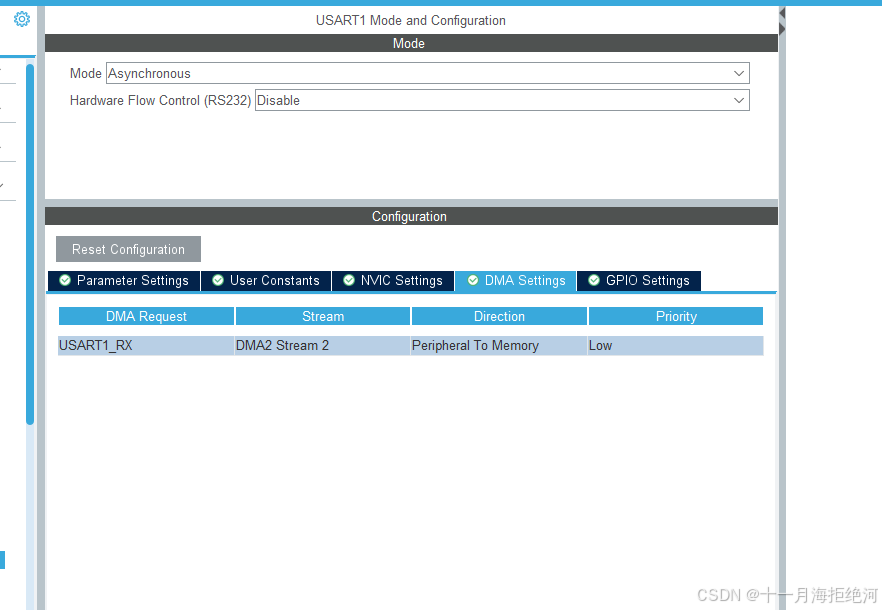Click the Reset Configuration button
Viewport: 882px width, 610px height.
pyautogui.click(x=128, y=249)
